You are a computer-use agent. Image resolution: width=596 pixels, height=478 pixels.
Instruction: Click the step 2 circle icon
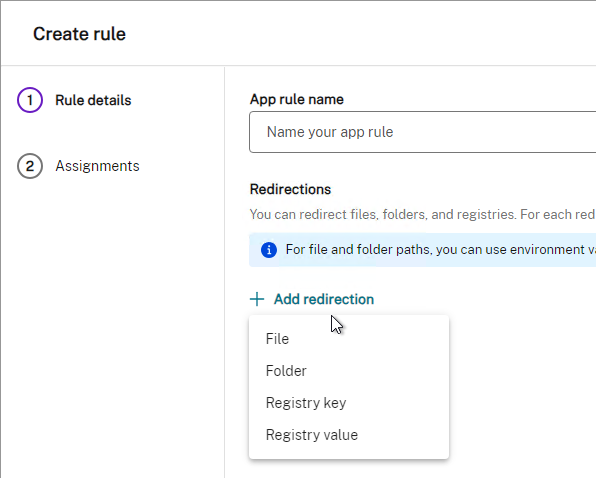[x=30, y=166]
